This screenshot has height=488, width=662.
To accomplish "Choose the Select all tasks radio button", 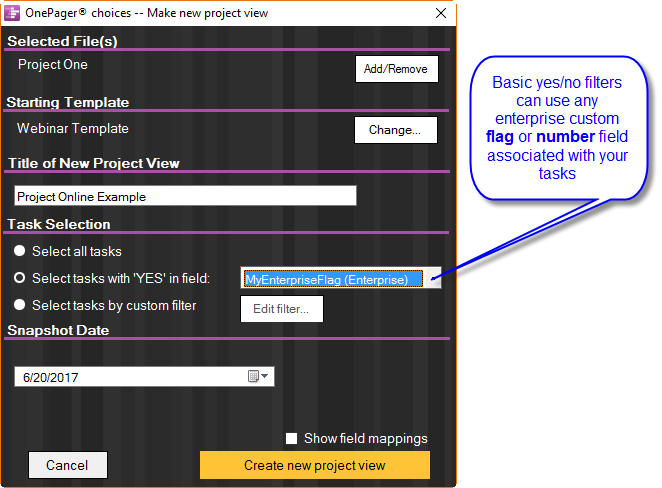I will tap(19, 251).
